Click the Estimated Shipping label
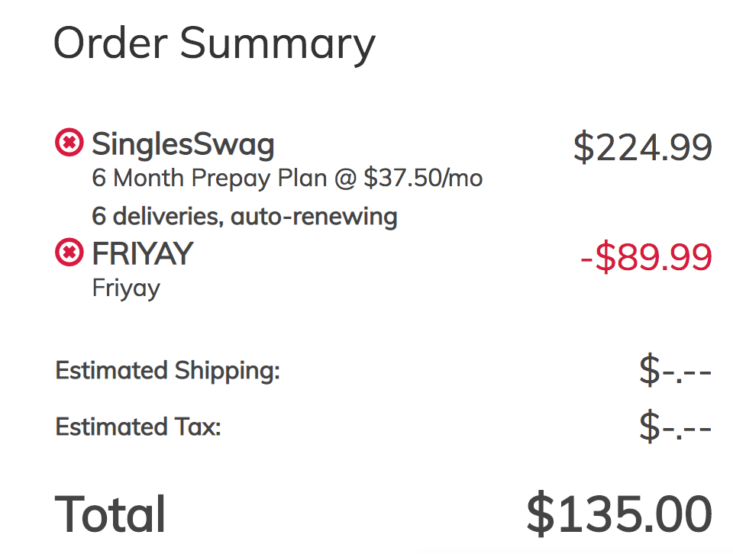 [x=167, y=371]
